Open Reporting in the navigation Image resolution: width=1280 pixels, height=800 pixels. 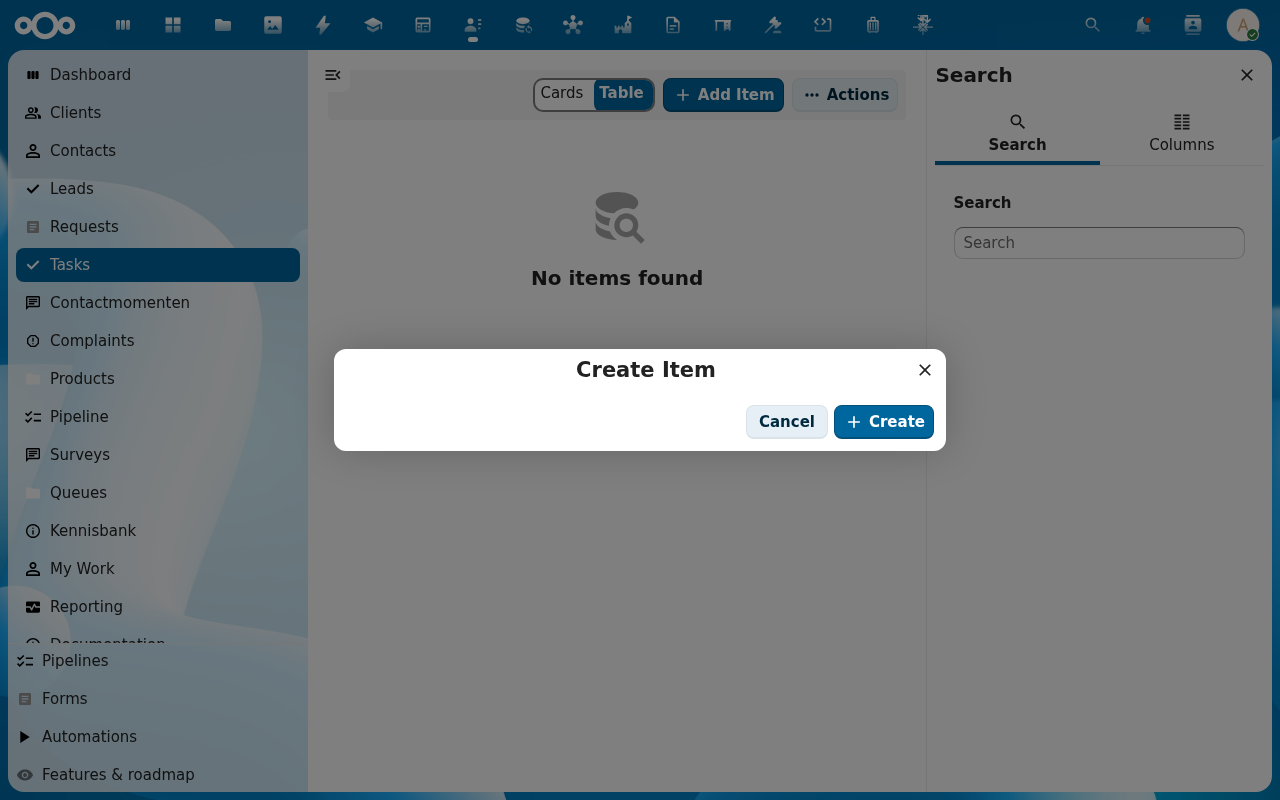158,607
